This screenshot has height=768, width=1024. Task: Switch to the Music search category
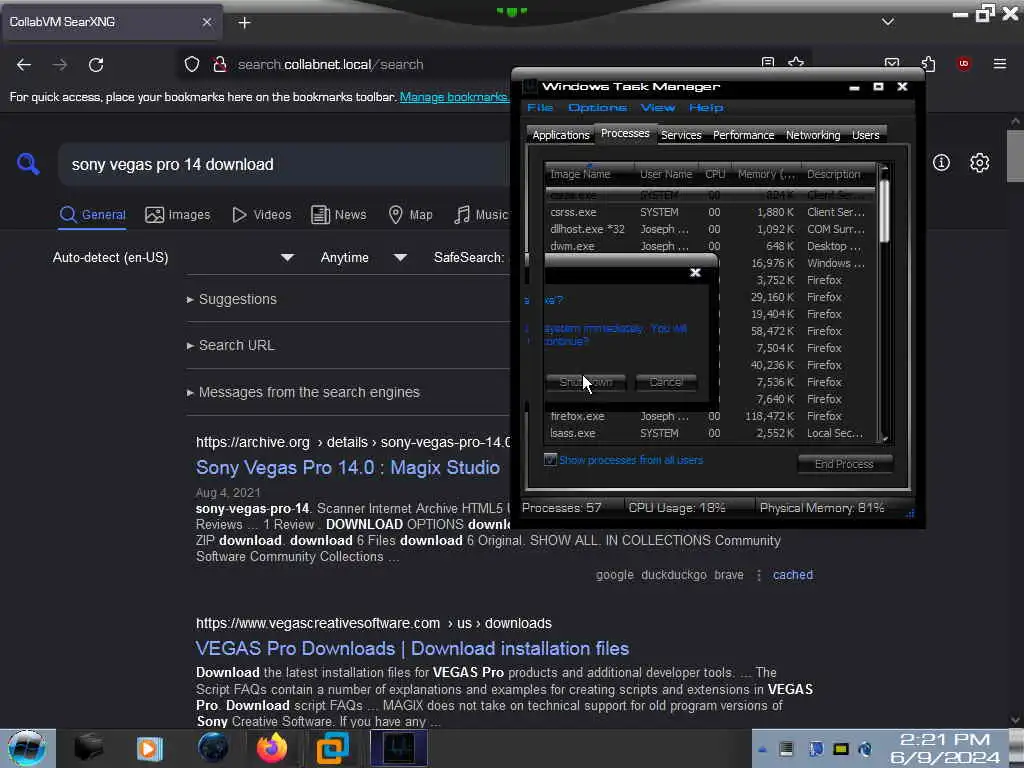[481, 214]
